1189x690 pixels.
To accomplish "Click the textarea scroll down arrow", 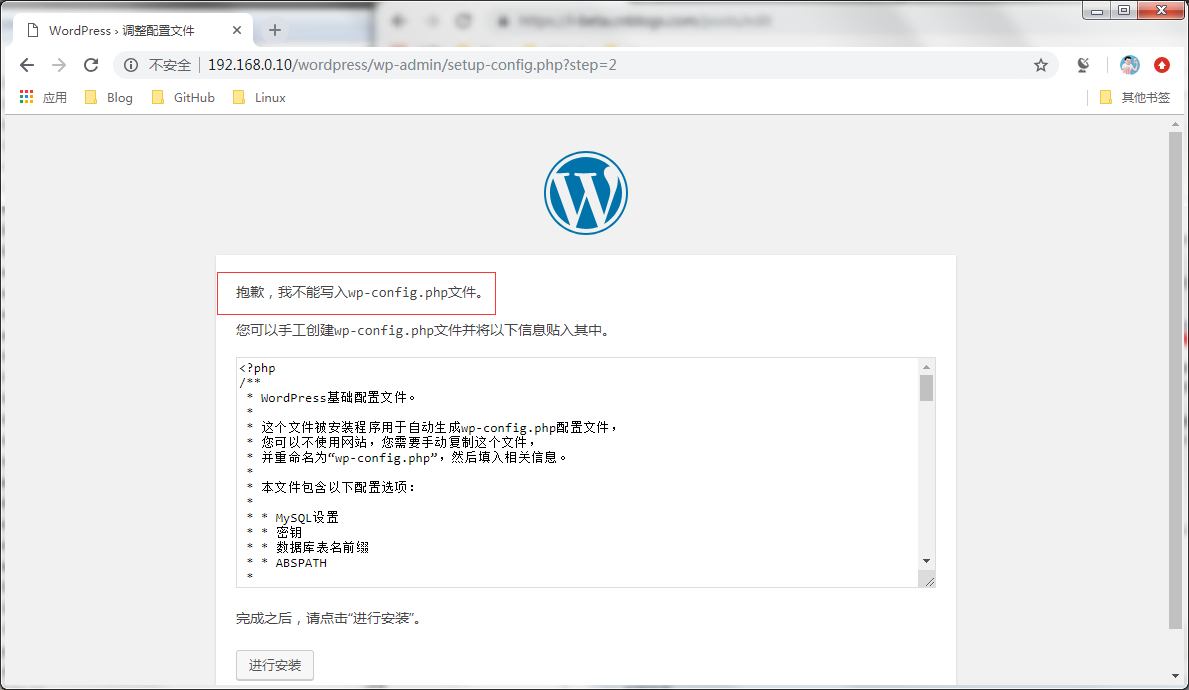I will pyautogui.click(x=926, y=561).
